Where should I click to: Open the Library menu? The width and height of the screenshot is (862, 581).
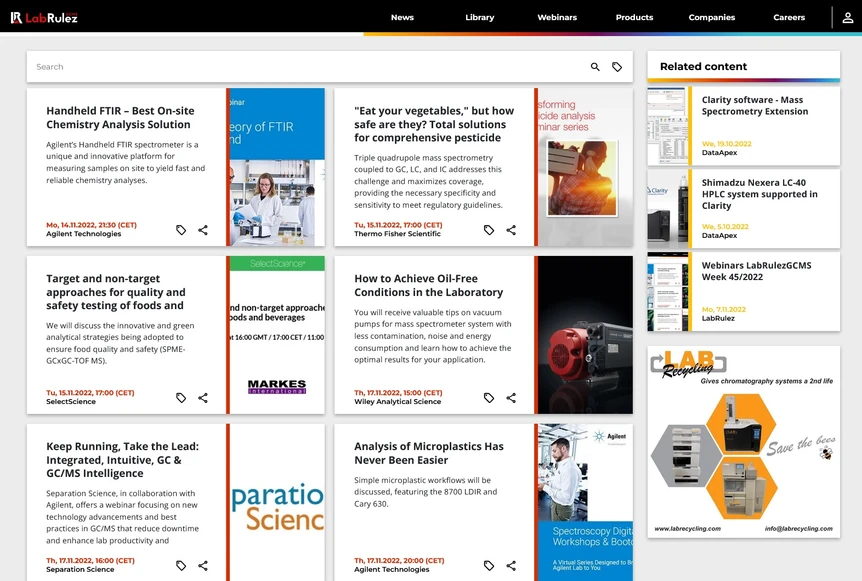pos(479,18)
